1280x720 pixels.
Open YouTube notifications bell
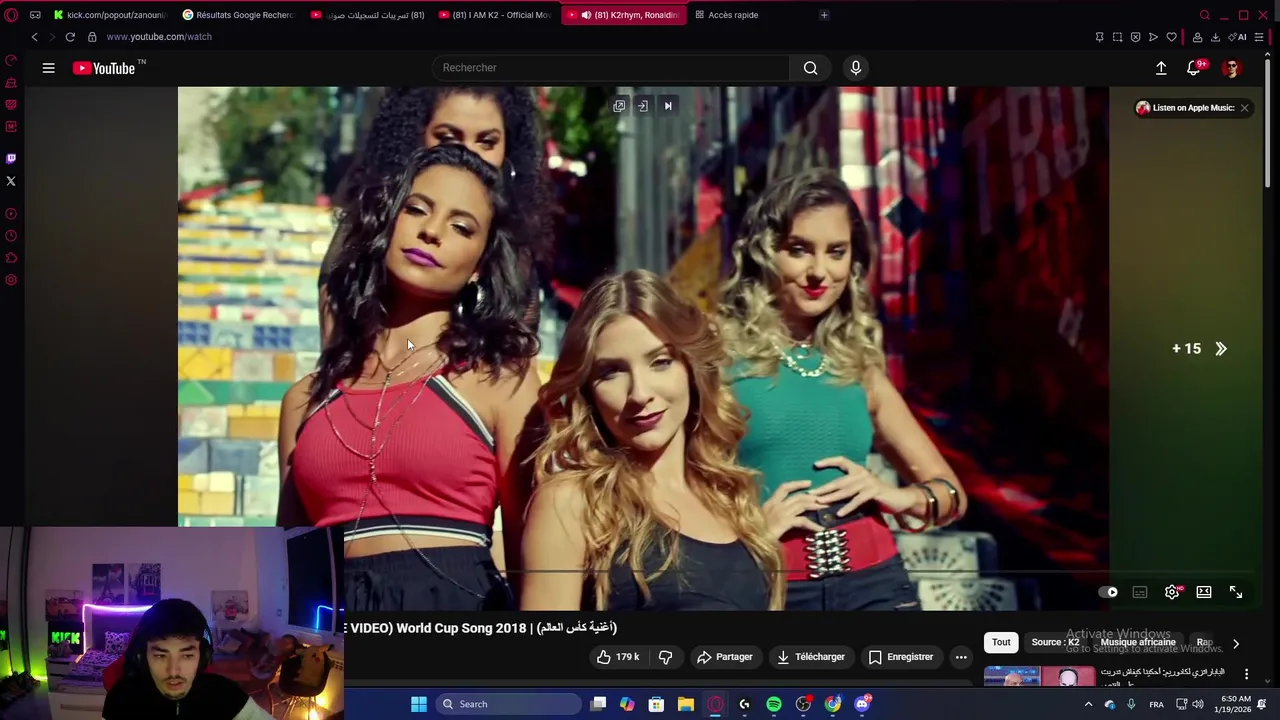coord(1194,68)
